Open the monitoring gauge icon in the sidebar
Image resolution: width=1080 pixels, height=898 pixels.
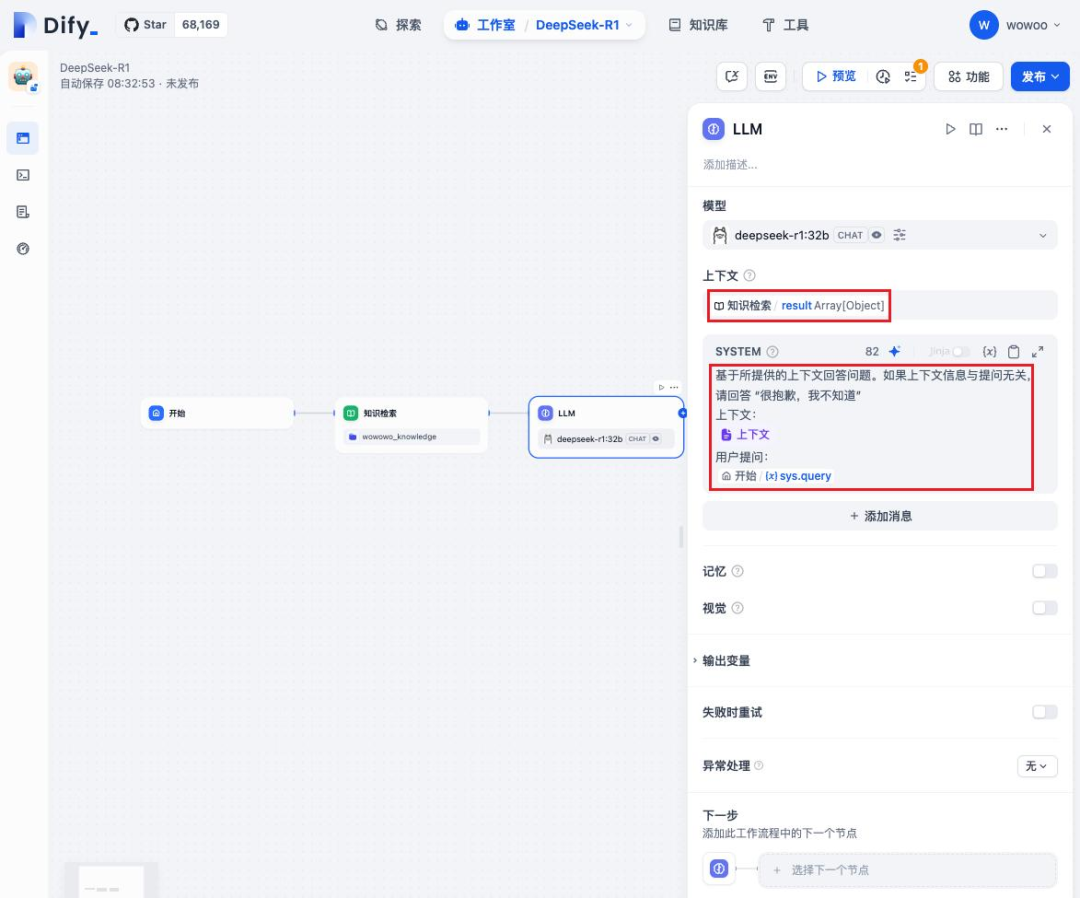(x=23, y=249)
